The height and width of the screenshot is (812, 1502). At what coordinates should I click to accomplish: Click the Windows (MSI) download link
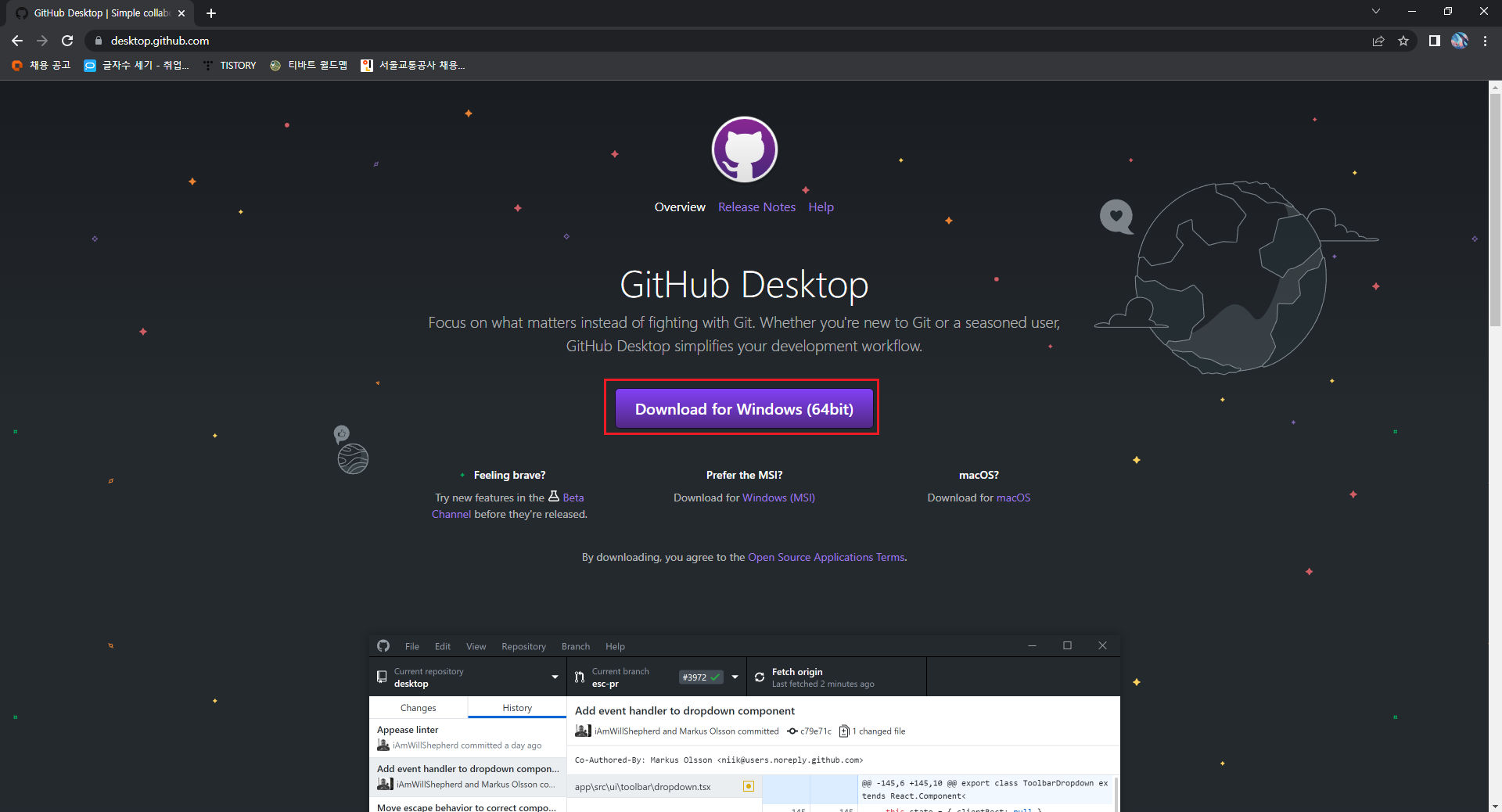[778, 498]
